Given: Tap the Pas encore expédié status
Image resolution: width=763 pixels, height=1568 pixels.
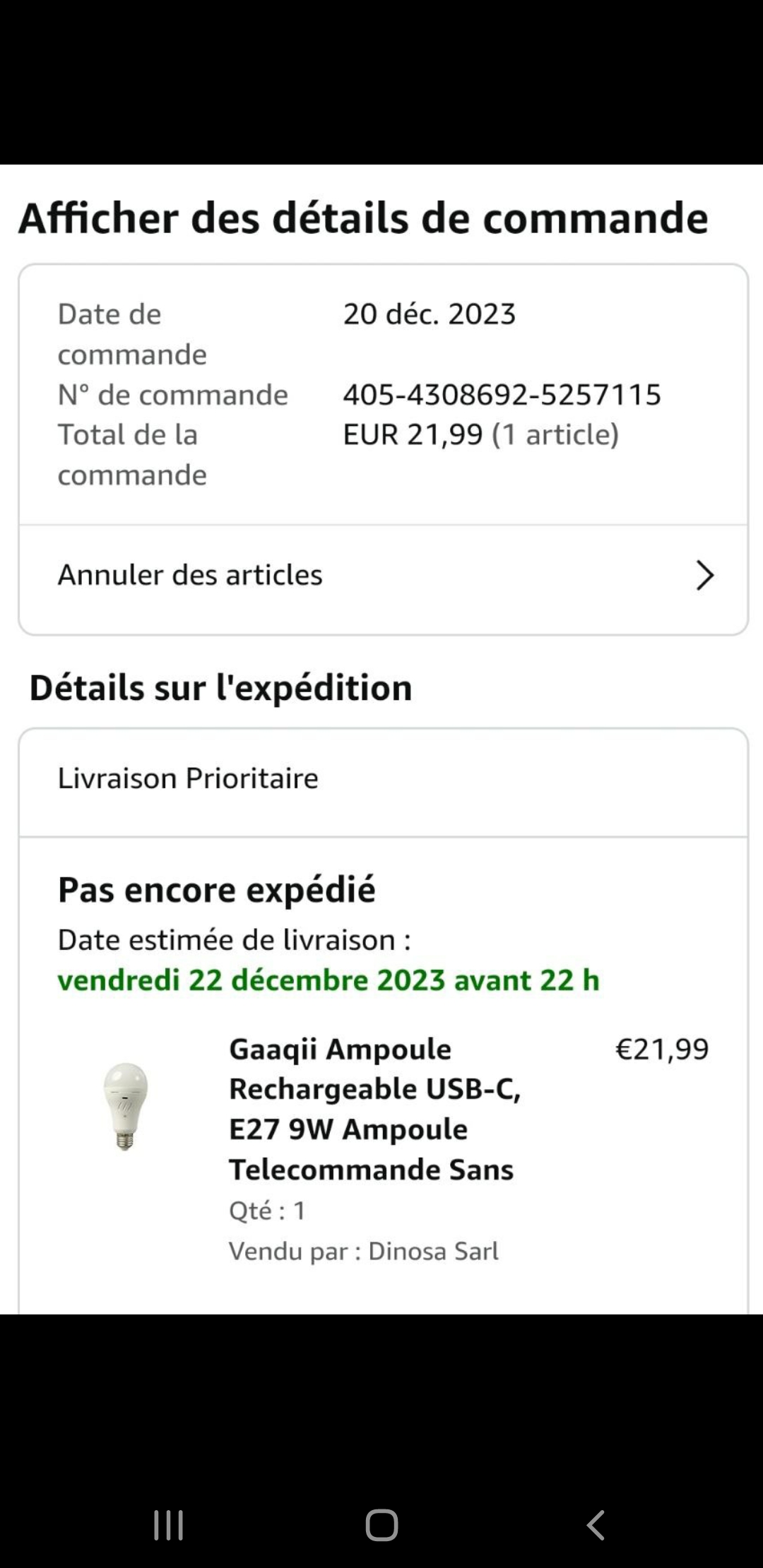Looking at the screenshot, I should click(x=216, y=890).
